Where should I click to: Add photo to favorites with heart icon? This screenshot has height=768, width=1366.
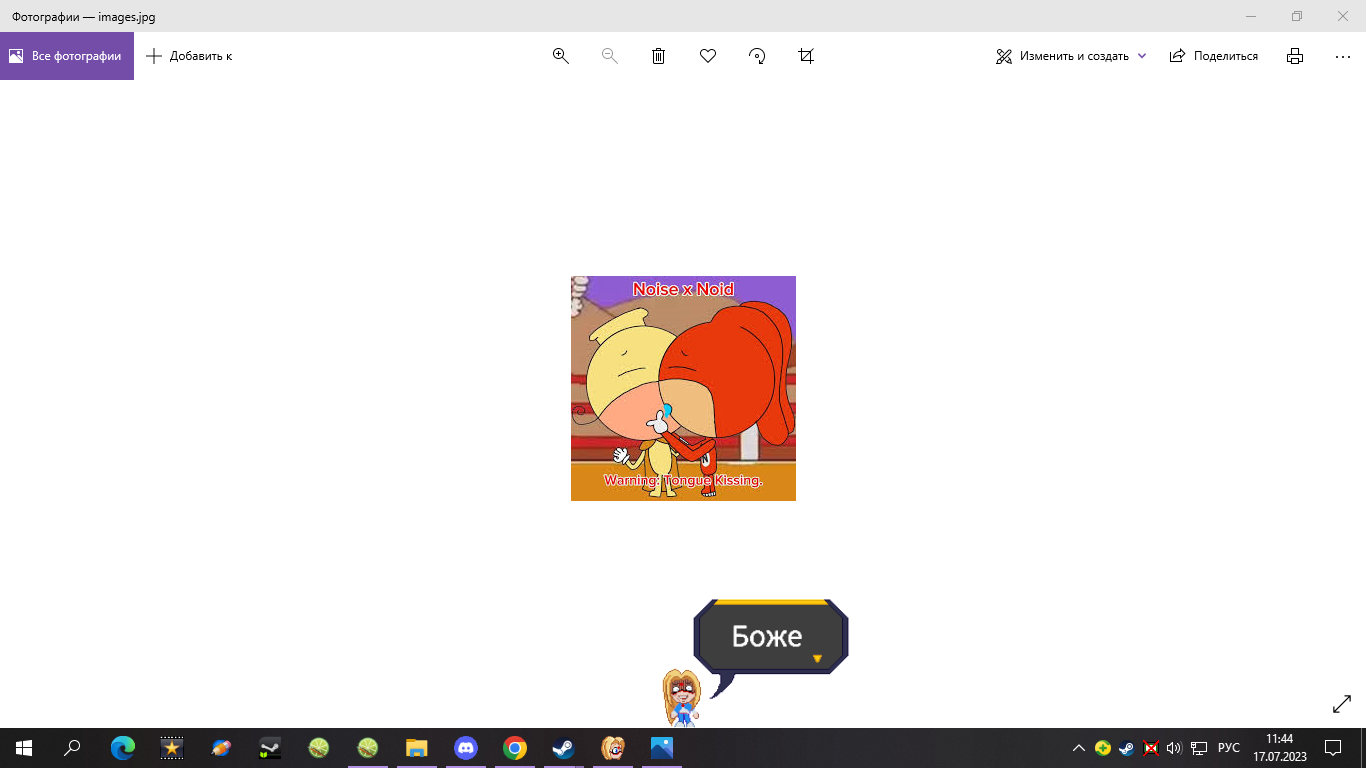708,56
